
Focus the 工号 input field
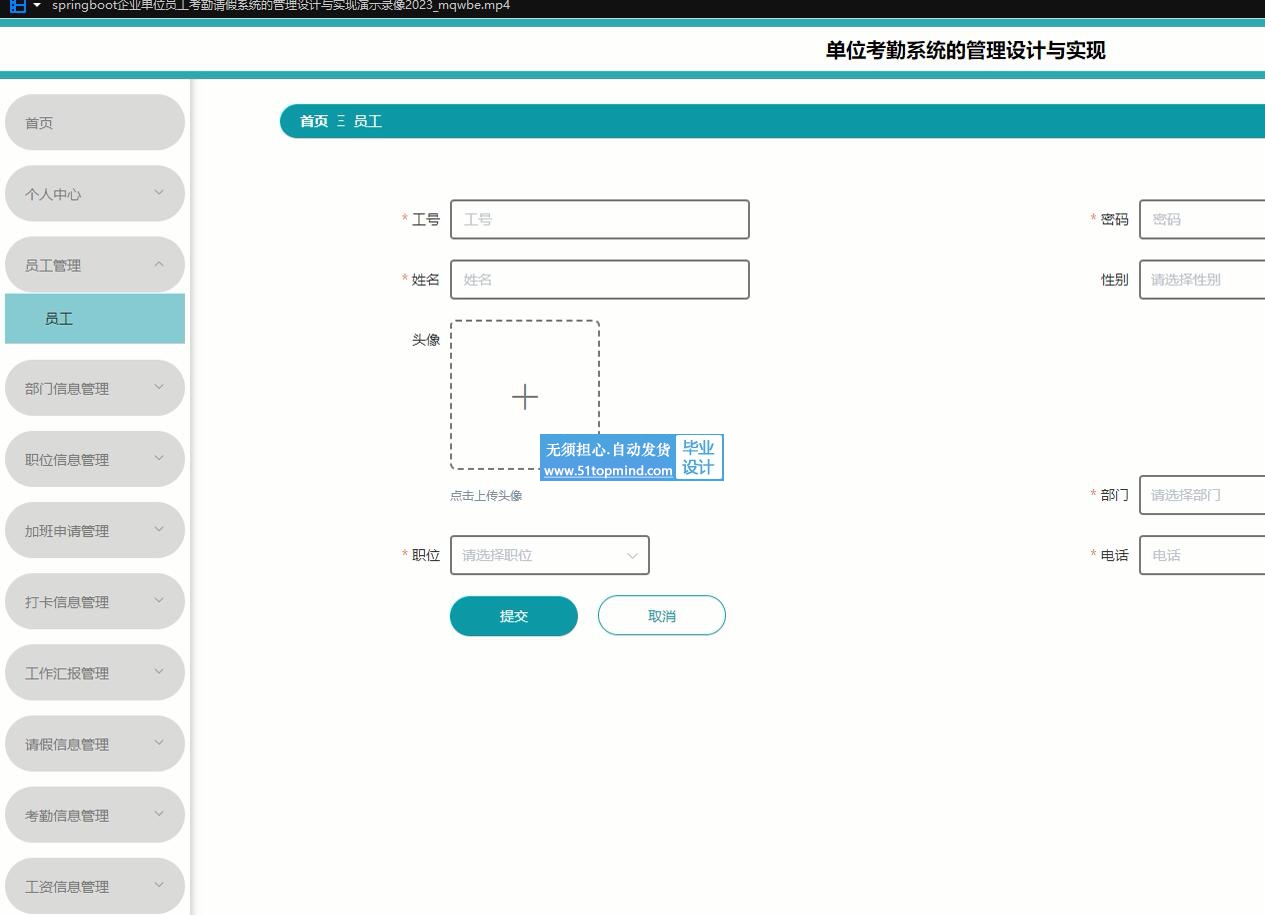coord(599,220)
